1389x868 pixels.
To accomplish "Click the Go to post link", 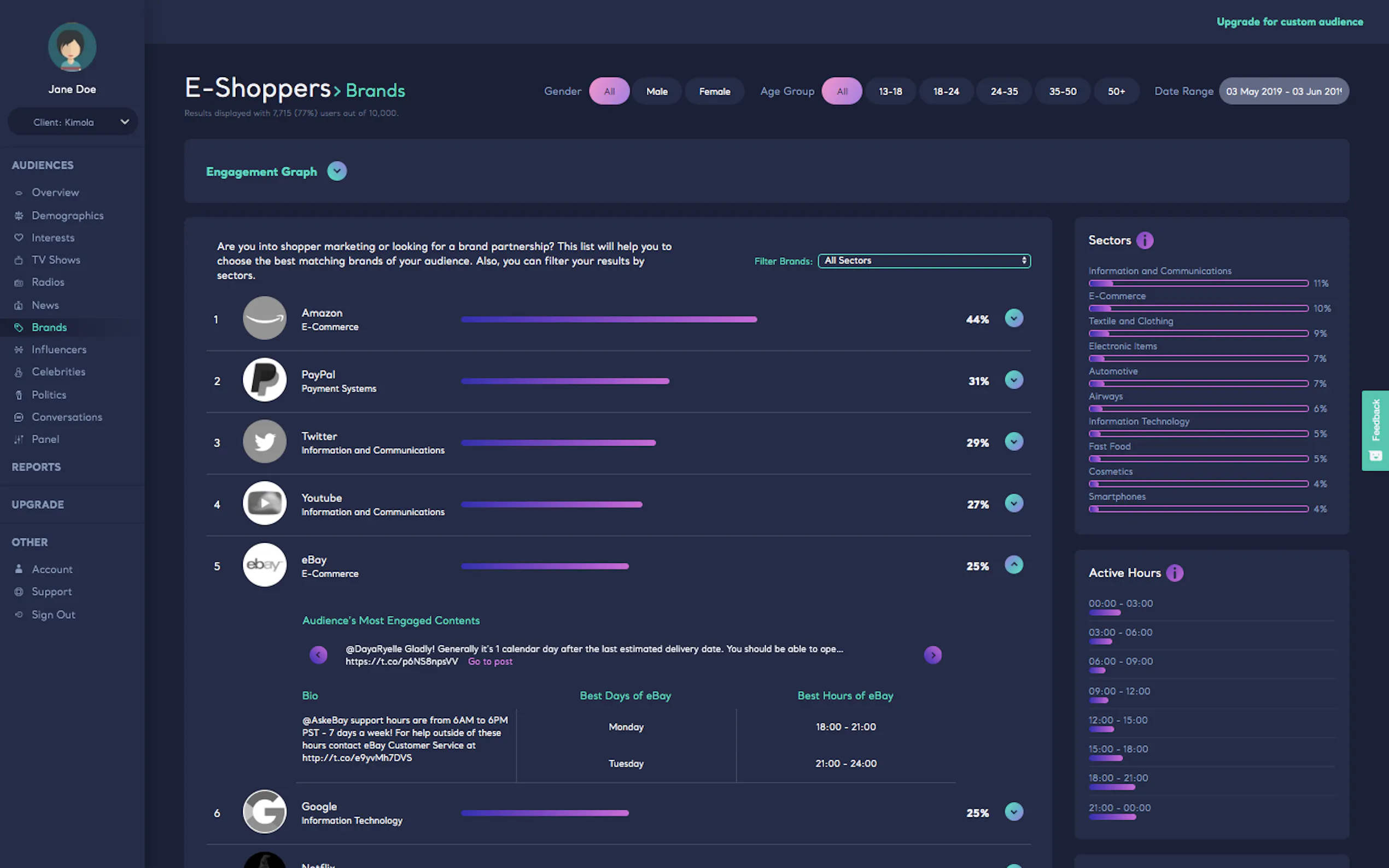I will [490, 662].
